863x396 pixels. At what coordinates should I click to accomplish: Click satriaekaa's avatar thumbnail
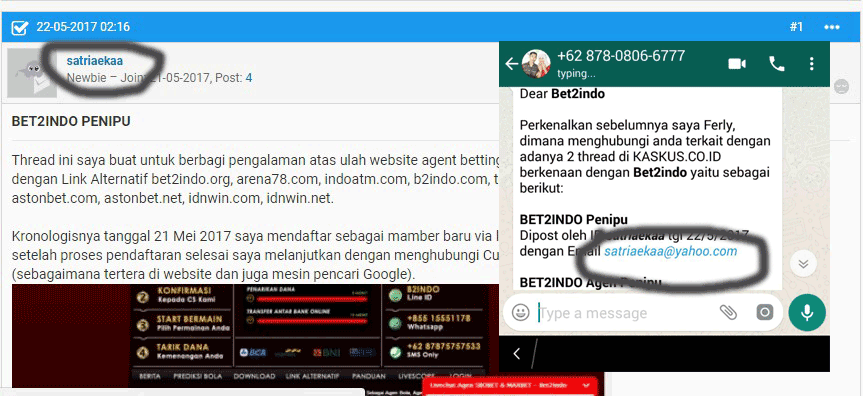[32, 73]
